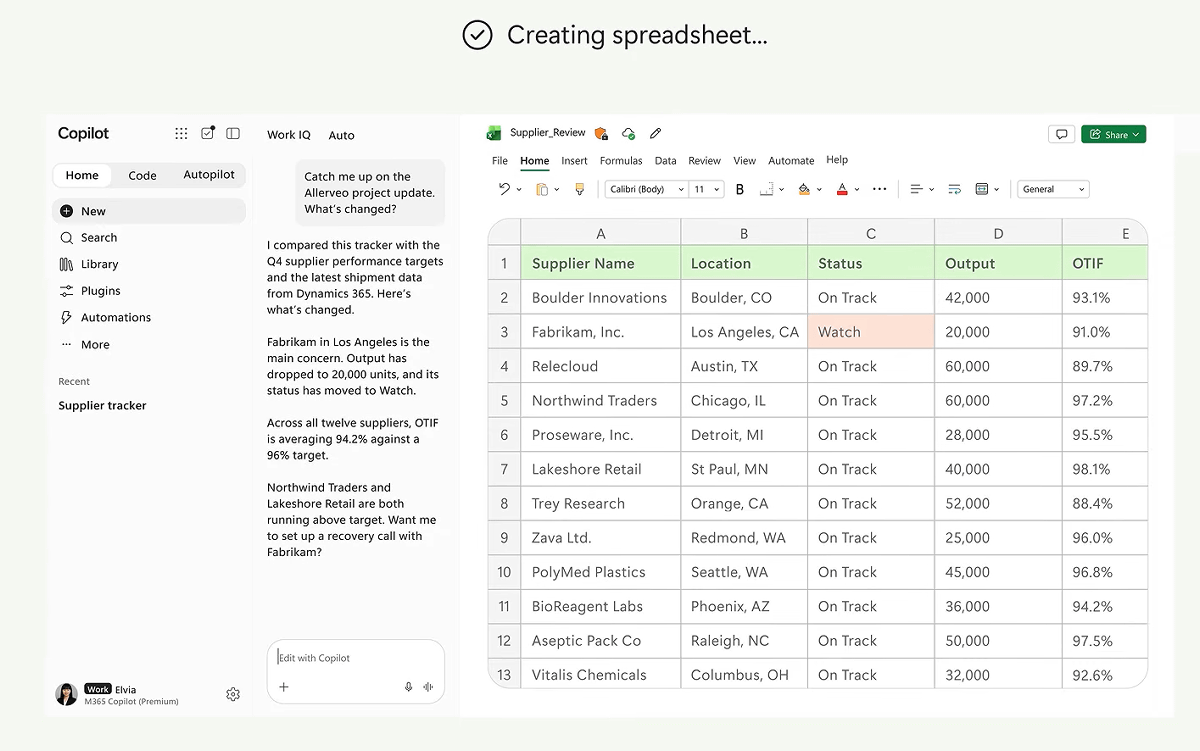Open recent chat Supplier tracker

point(102,406)
